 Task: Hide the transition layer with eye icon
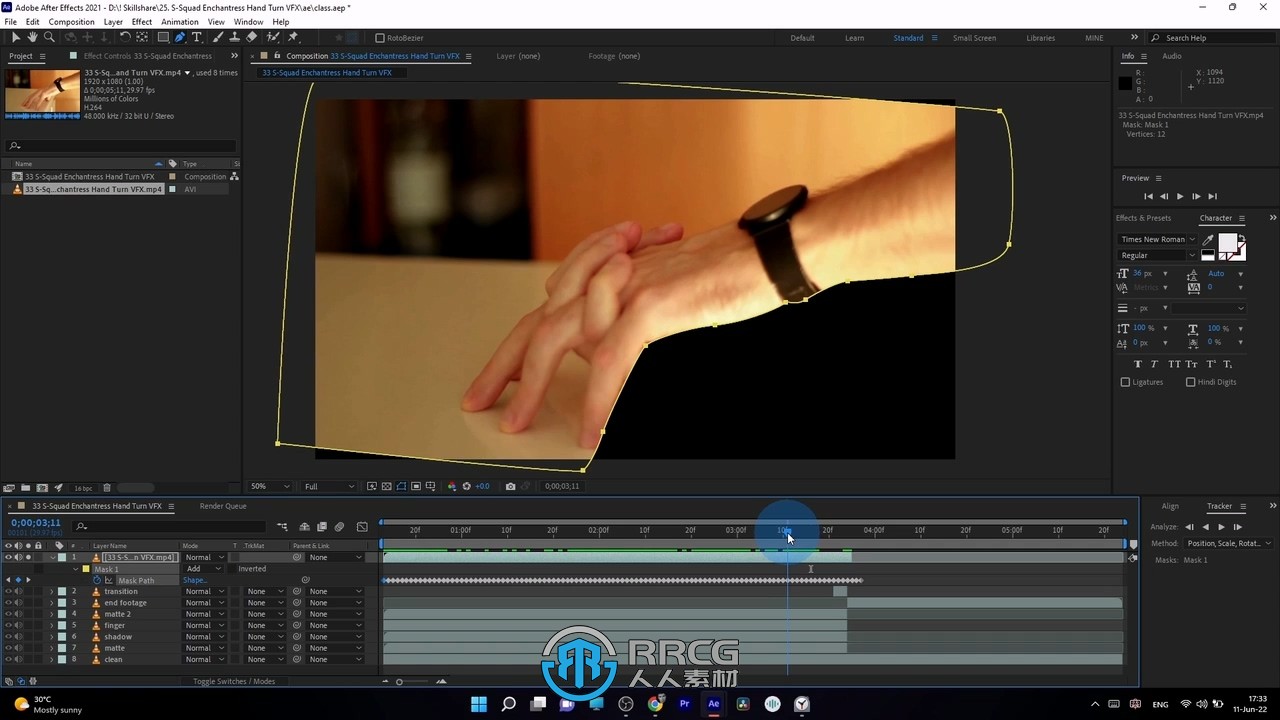[x=8, y=591]
